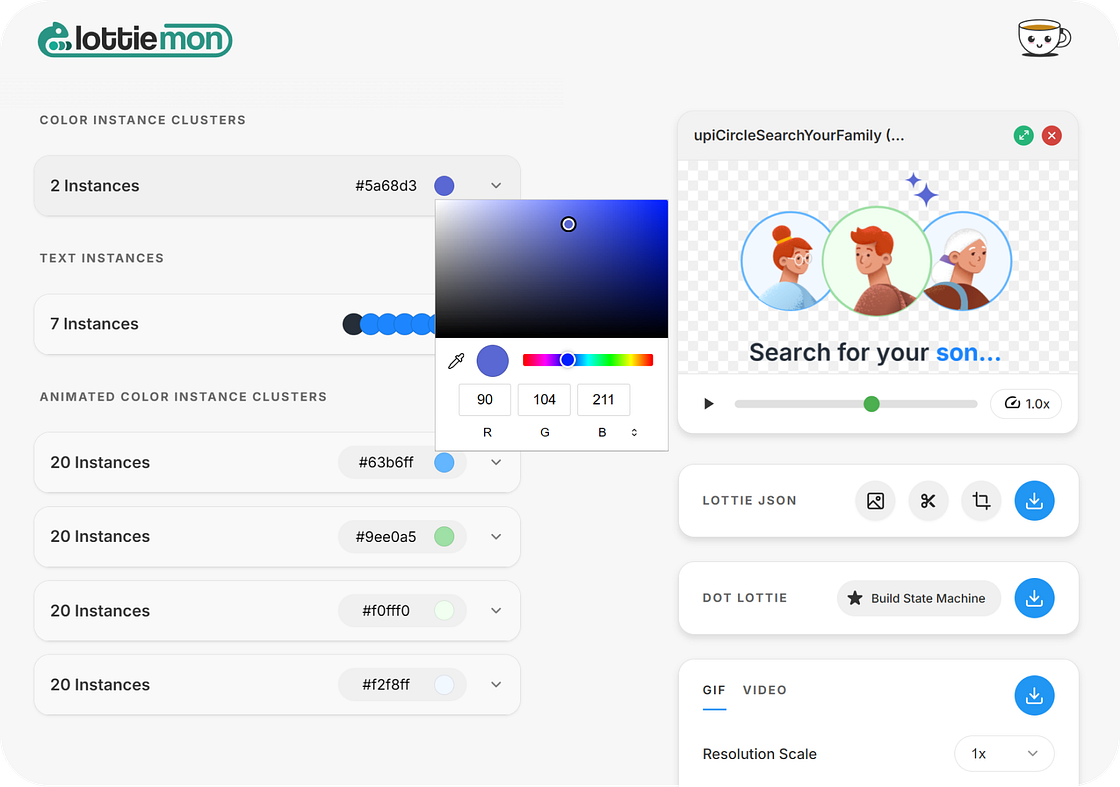Open the 1.0x playback speed control
The image size is (1120, 787).
point(1026,403)
